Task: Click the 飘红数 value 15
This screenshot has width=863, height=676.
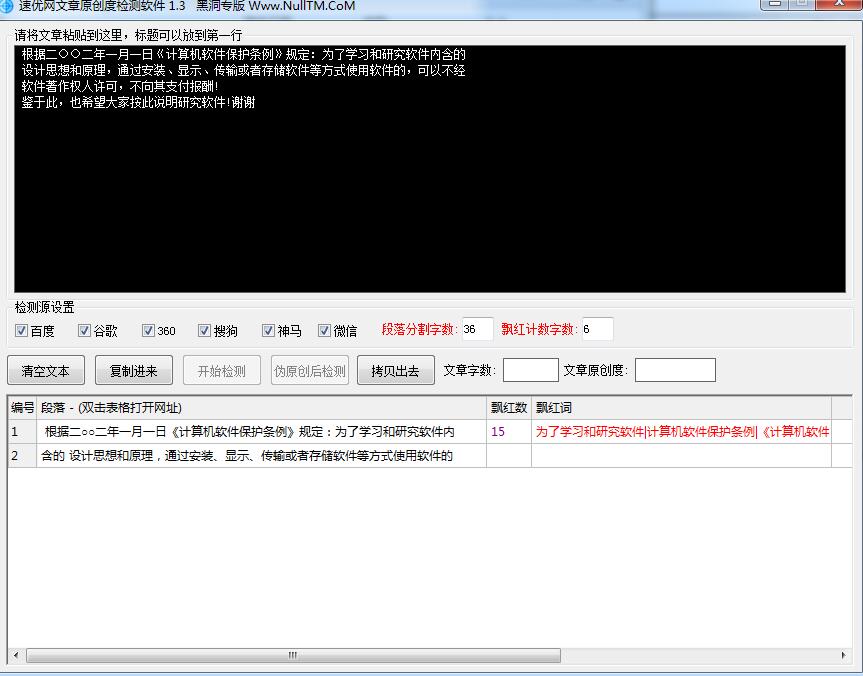Action: coord(498,432)
